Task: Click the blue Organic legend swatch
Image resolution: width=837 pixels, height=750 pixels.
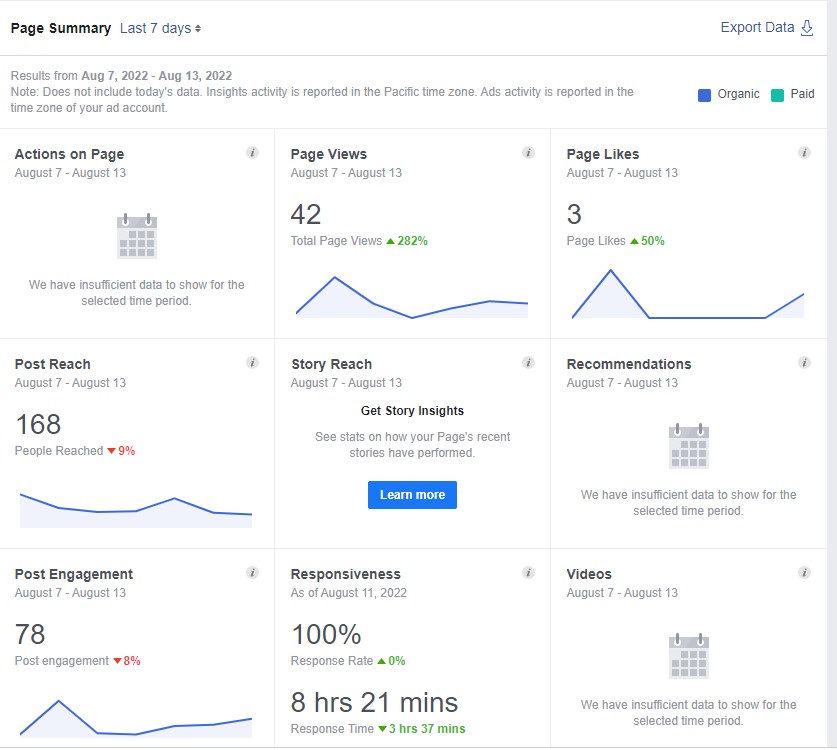Action: 705,95
